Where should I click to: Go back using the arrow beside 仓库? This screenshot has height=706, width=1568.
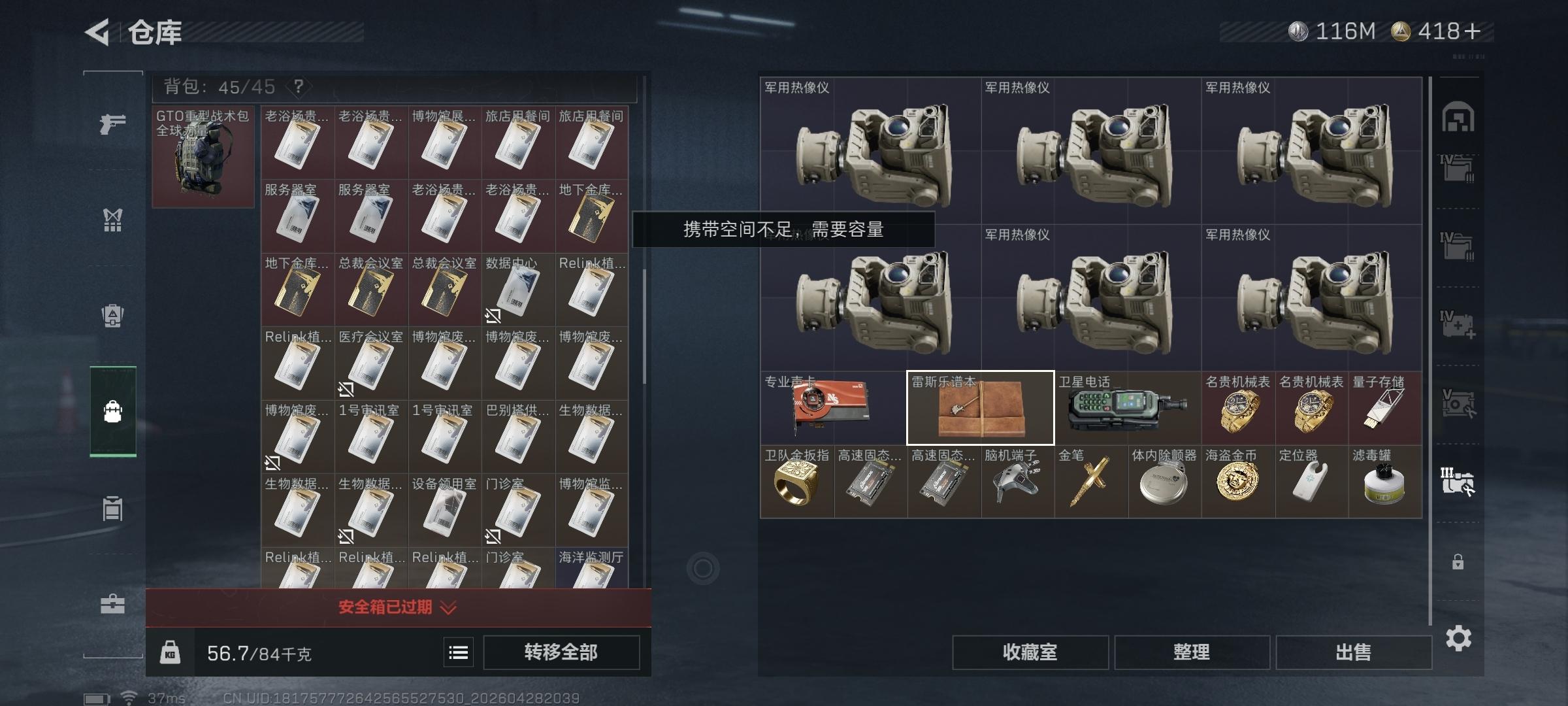[x=97, y=31]
